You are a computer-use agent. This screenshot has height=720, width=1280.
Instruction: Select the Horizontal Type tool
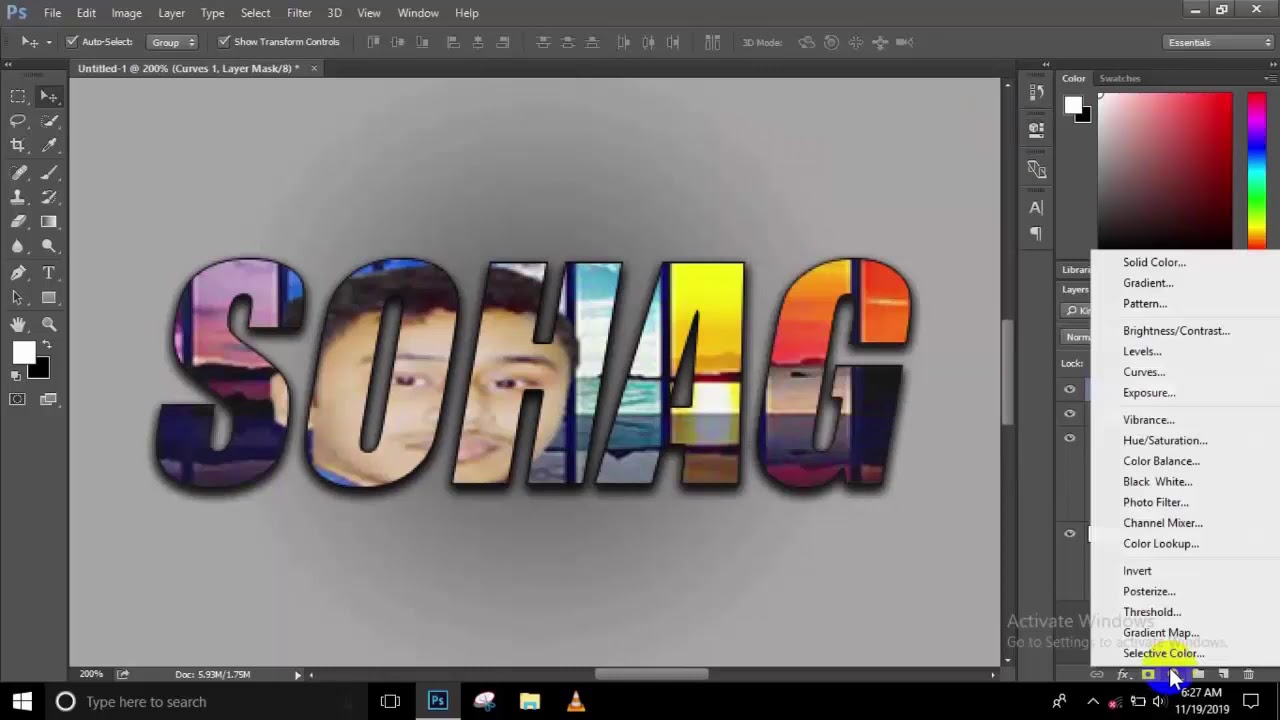[48, 273]
